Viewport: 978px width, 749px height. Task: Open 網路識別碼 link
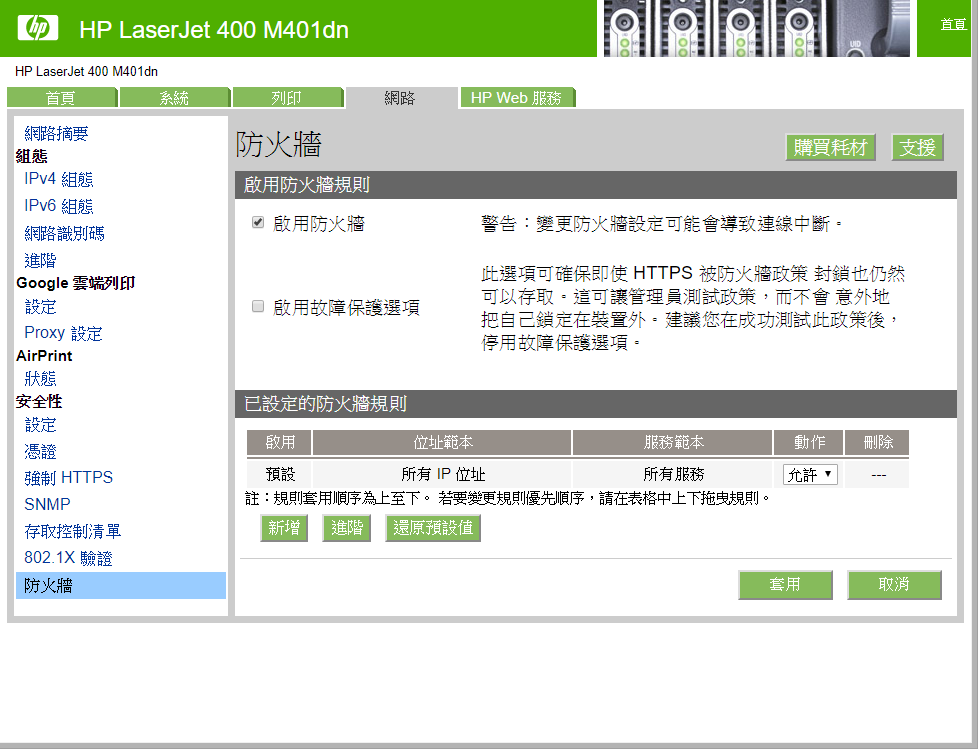coord(64,233)
